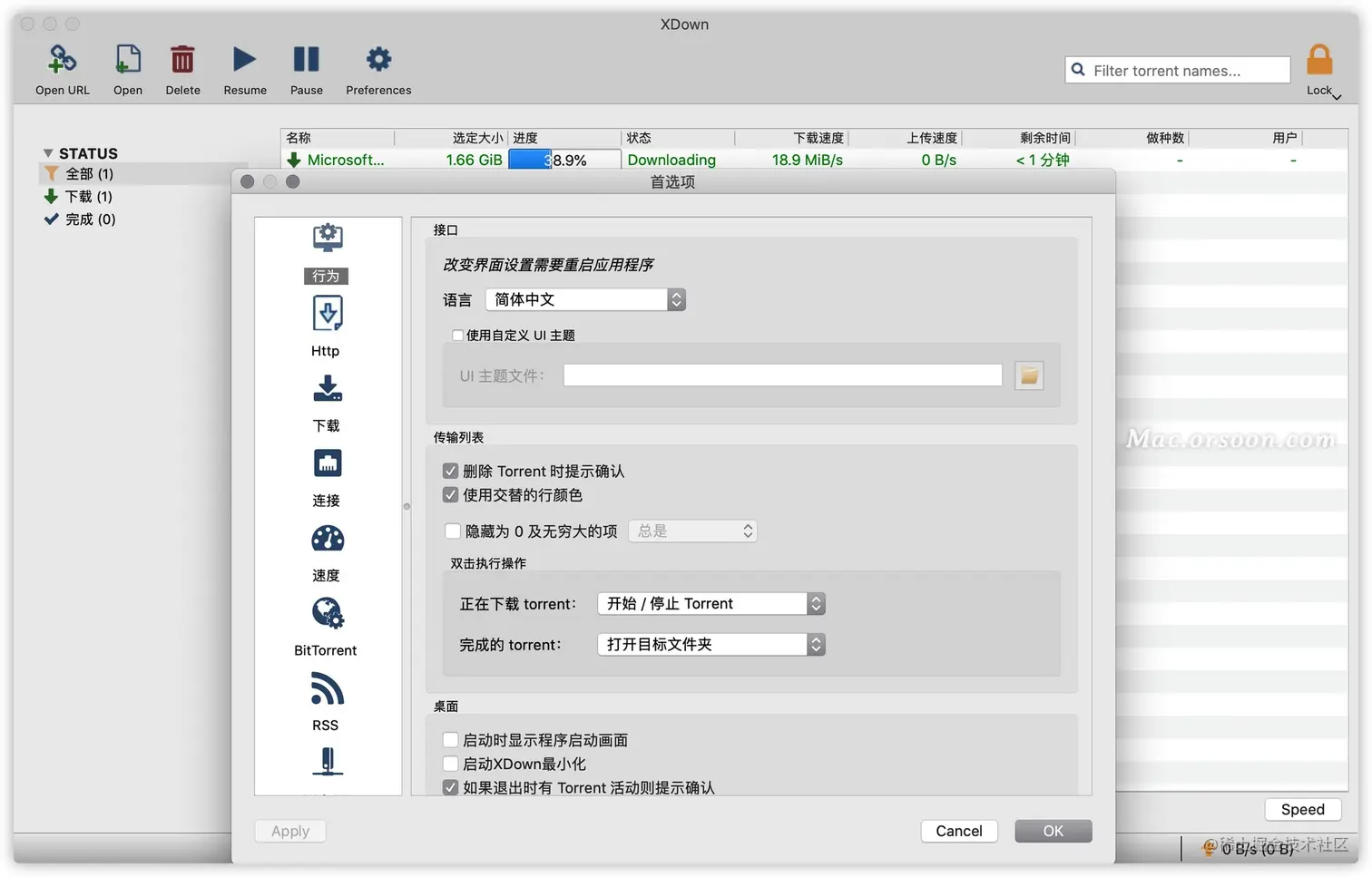Select the partially visible last sidebar section icon
1372x877 pixels.
tap(328, 762)
